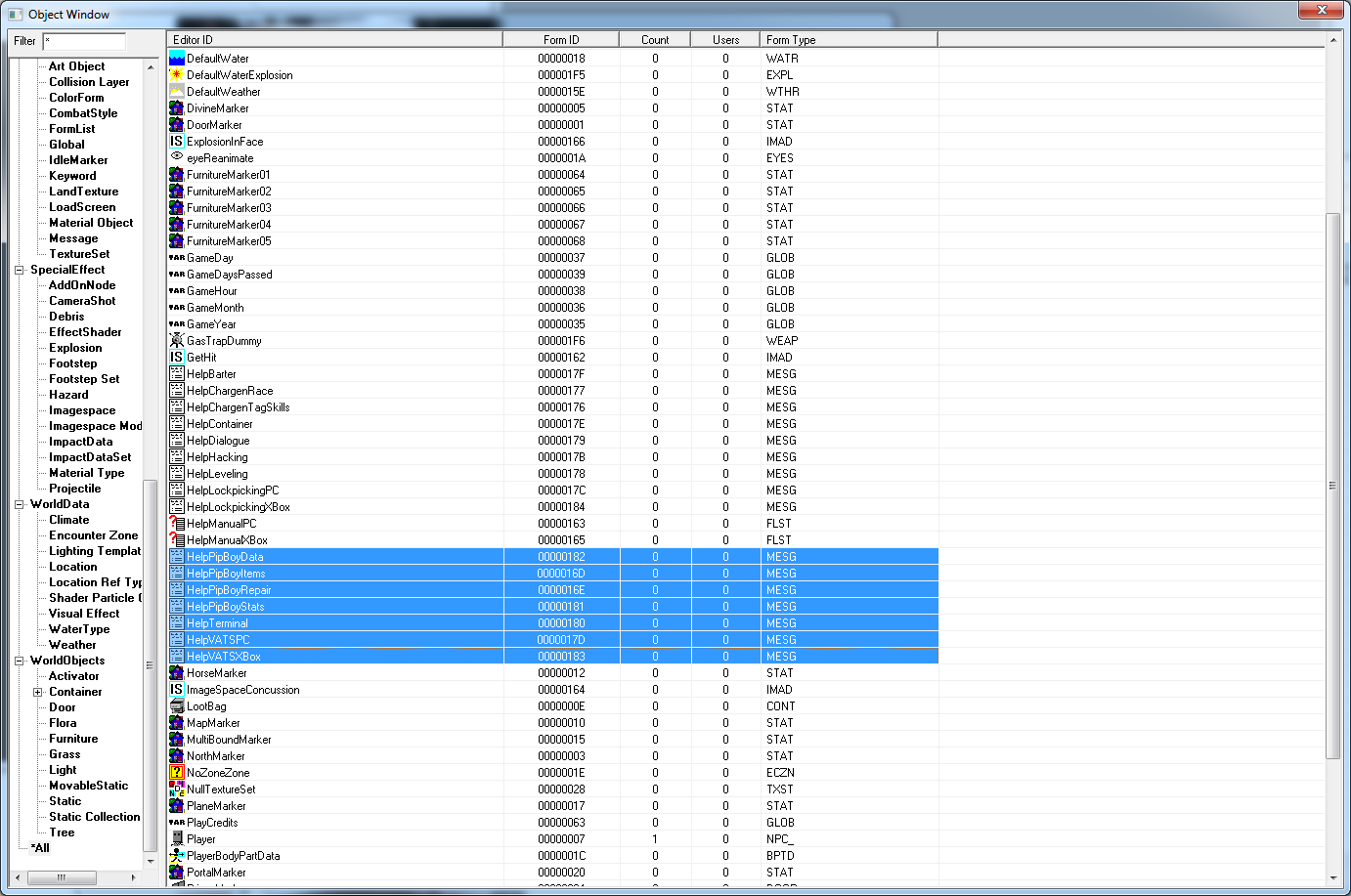This screenshot has width=1351, height=896.
Task: Click the object list vertical scrollbar thumb
Action: pos(1332,486)
